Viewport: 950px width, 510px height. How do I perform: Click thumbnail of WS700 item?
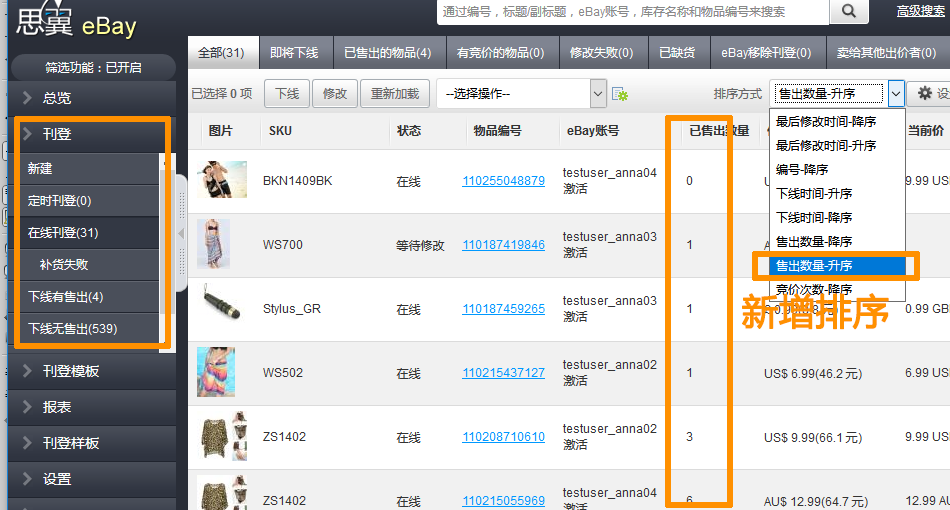coord(213,243)
